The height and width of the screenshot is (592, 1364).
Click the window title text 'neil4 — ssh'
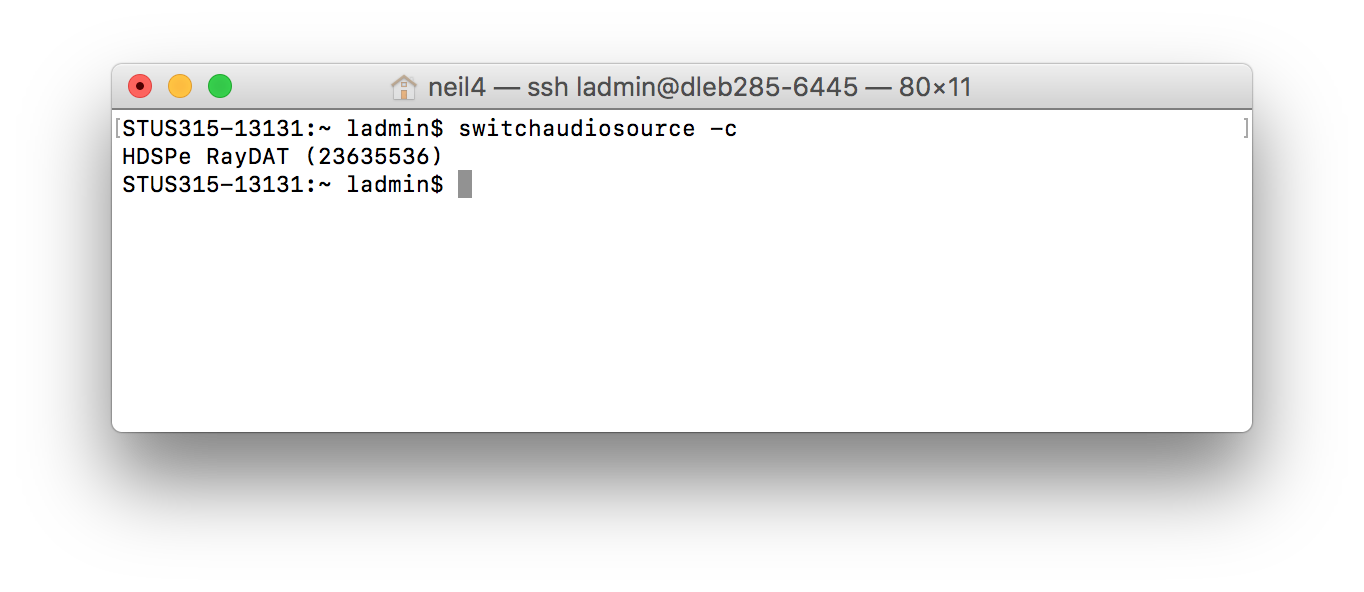(x=497, y=88)
